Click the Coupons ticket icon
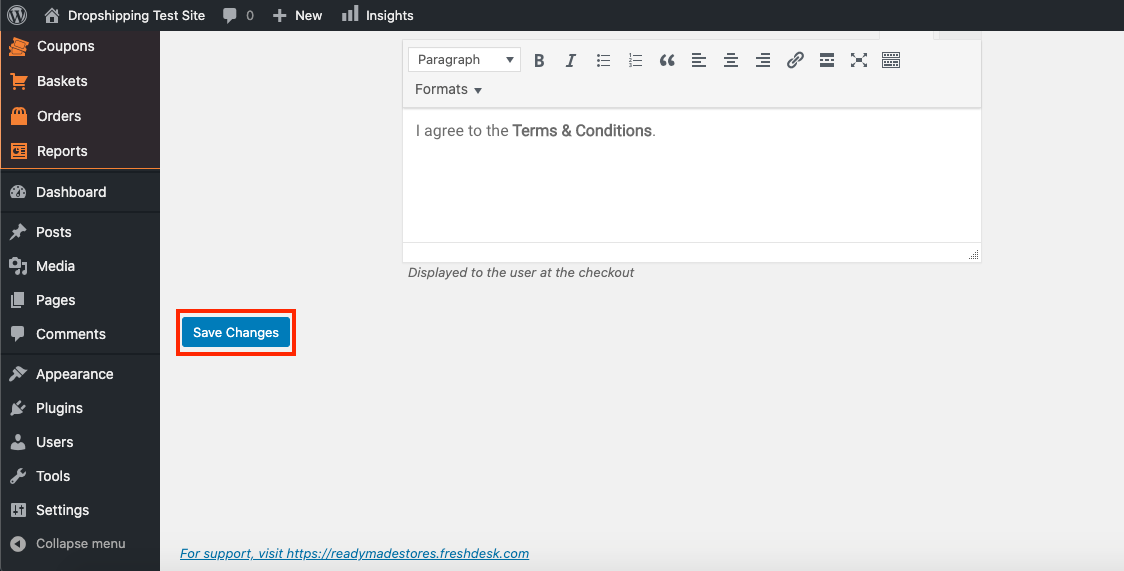1124x571 pixels. [19, 47]
